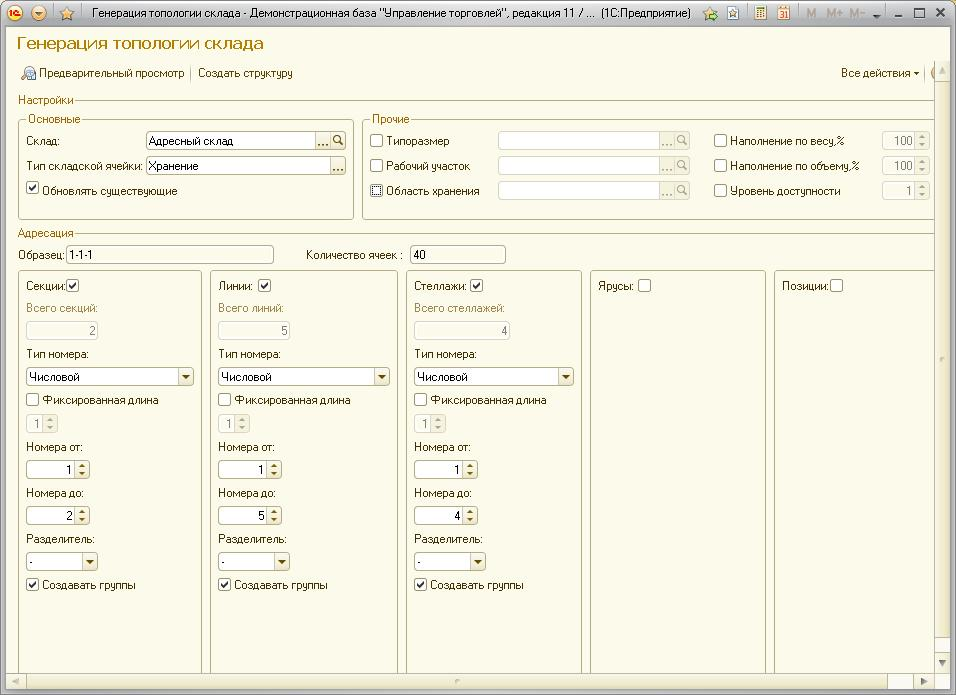
Task: Enable Уровень доступности checkbox
Action: 720,191
